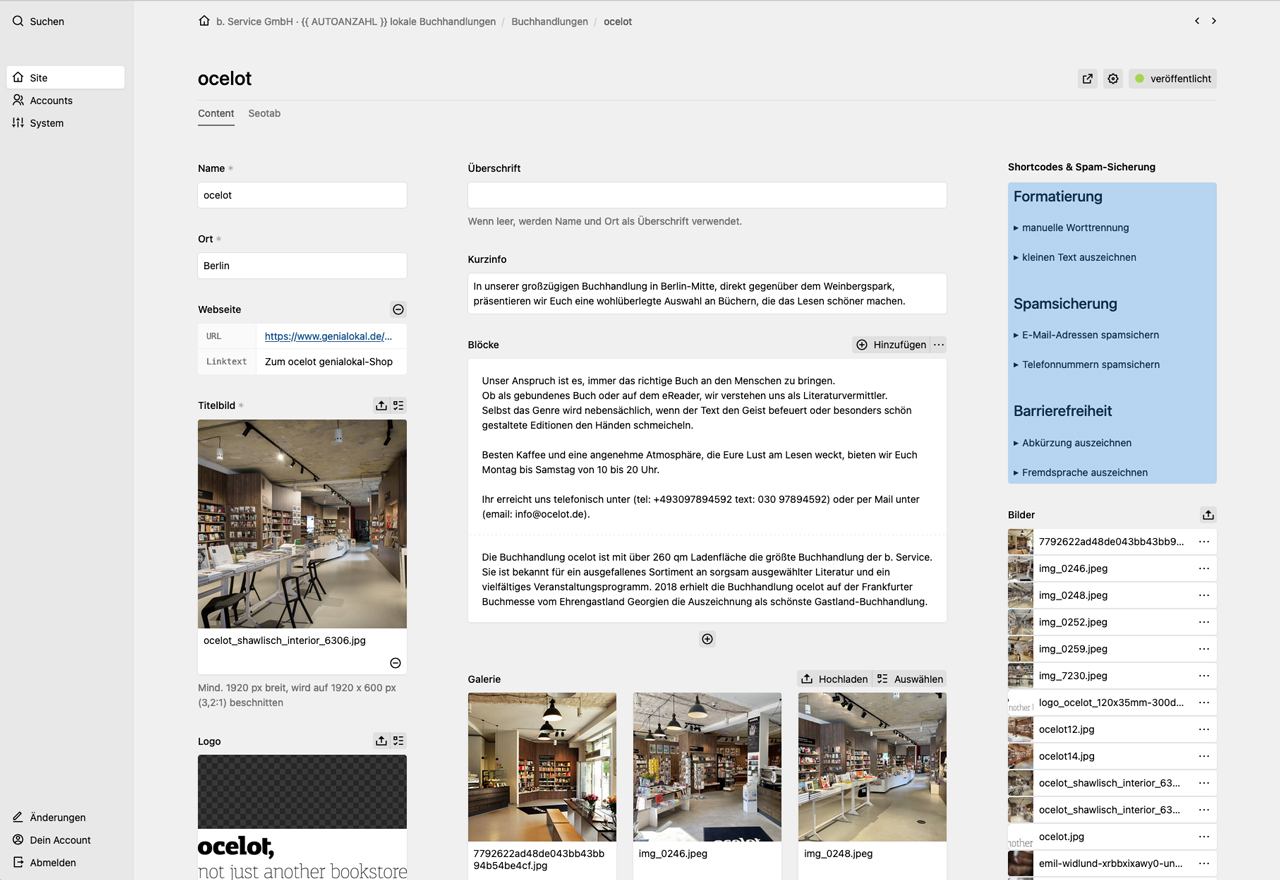Open options menu for img_0246.jpeg
1280x880 pixels.
click(x=1204, y=568)
